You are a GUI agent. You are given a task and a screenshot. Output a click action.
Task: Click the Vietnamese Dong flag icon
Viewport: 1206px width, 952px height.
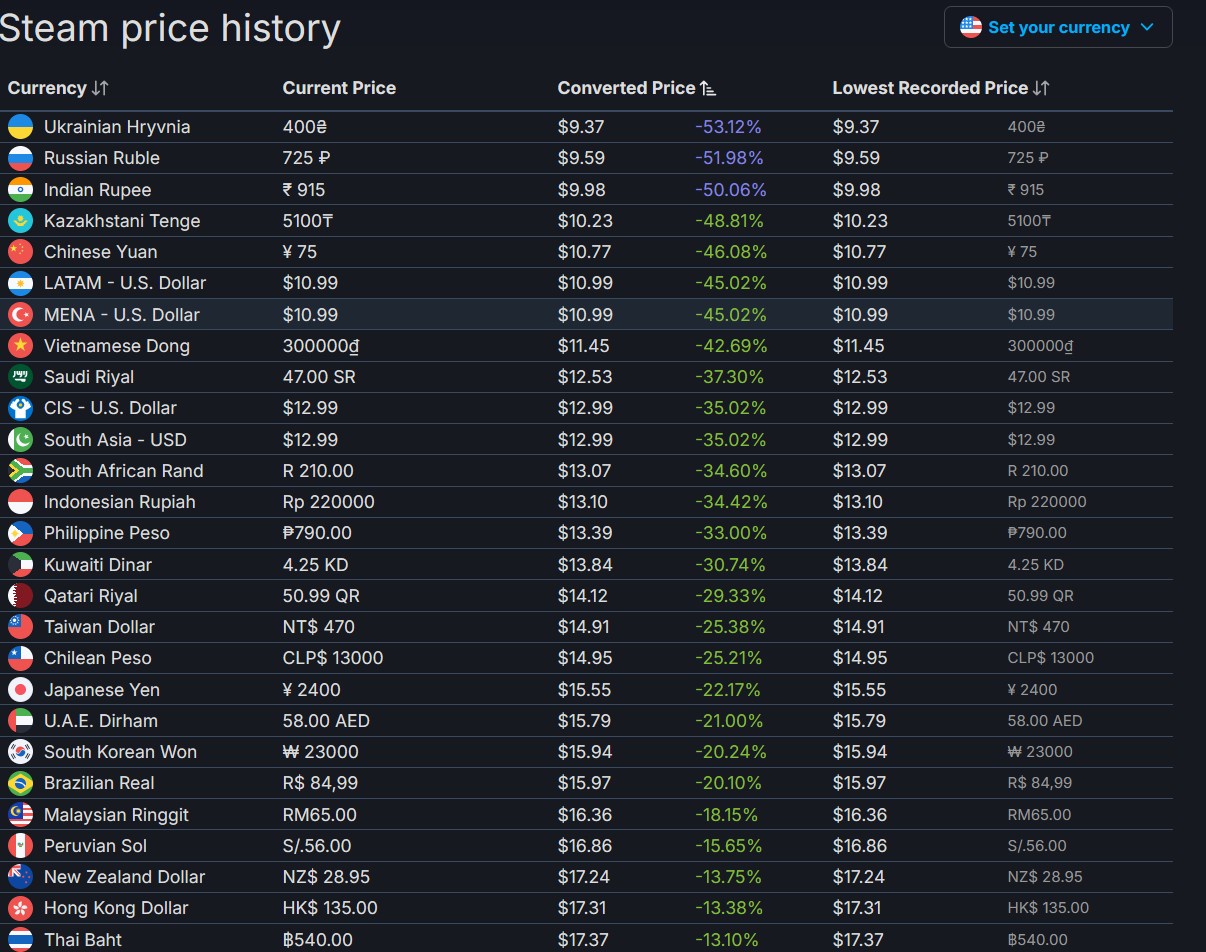pos(20,346)
